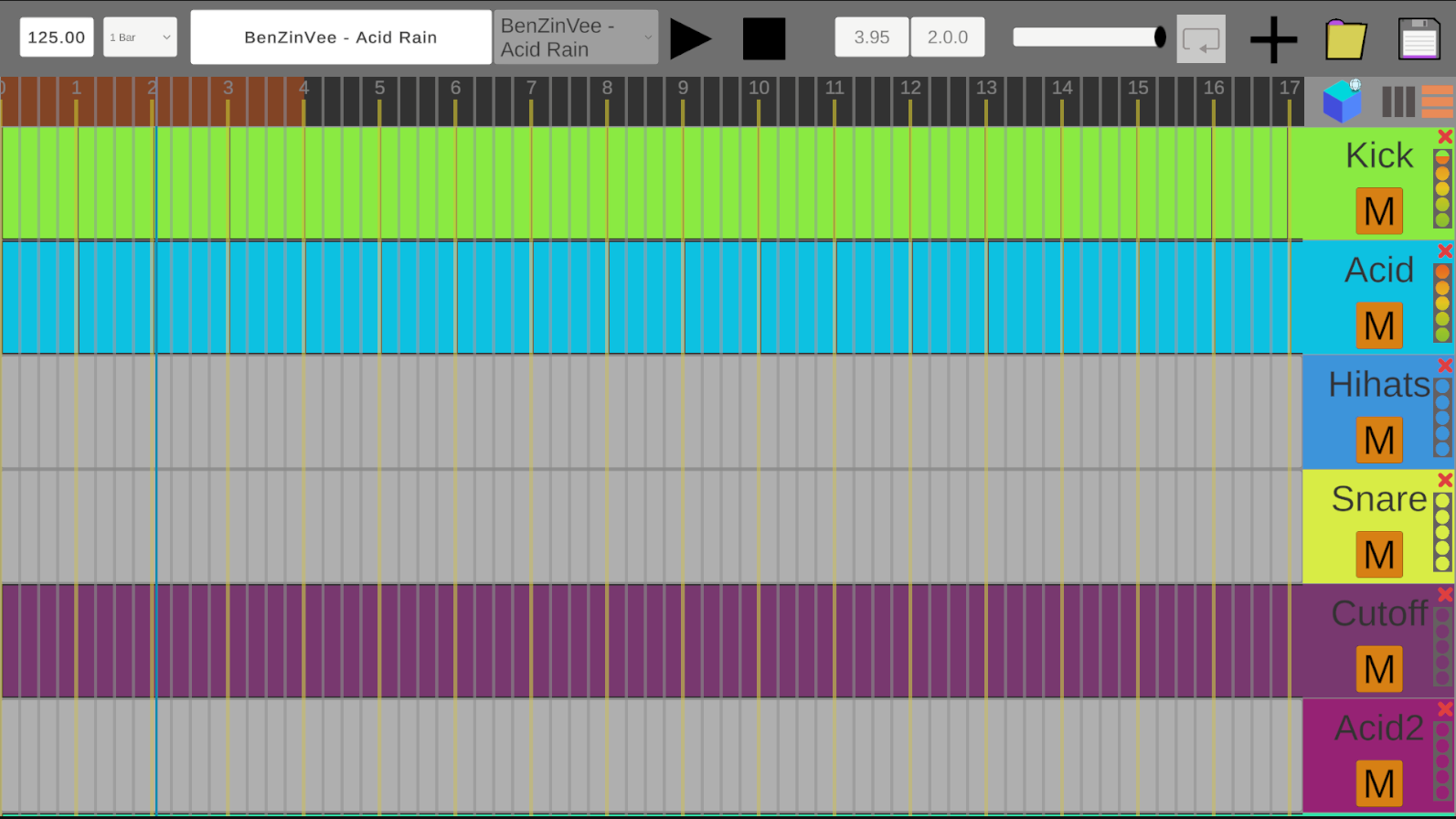The width and height of the screenshot is (1456, 819).
Task: Delete the Kick track with its red X
Action: point(1445,136)
